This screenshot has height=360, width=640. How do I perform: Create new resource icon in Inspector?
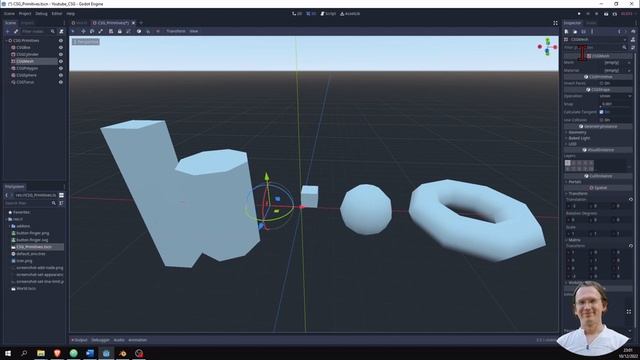[x=567, y=31]
